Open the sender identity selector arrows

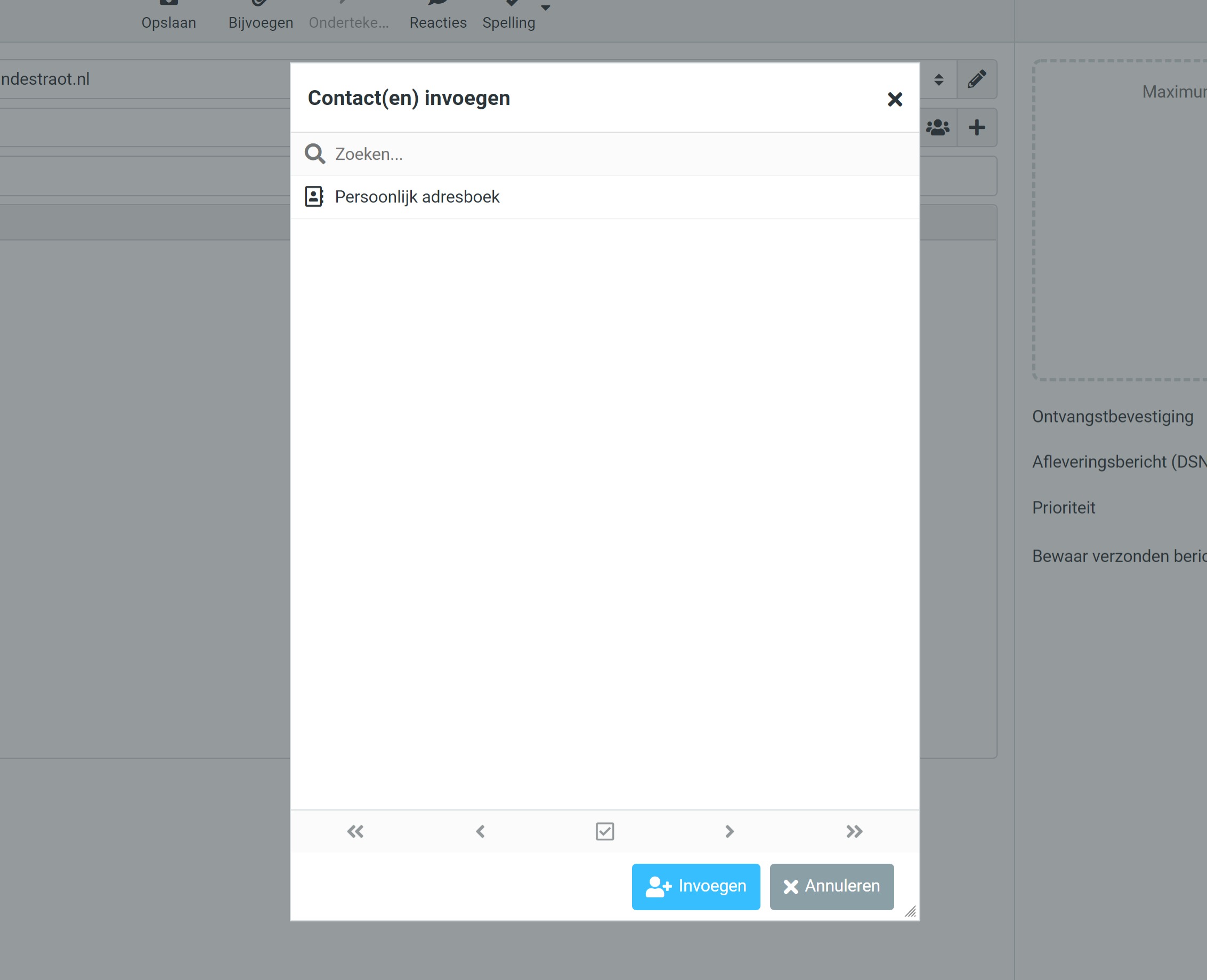[938, 79]
